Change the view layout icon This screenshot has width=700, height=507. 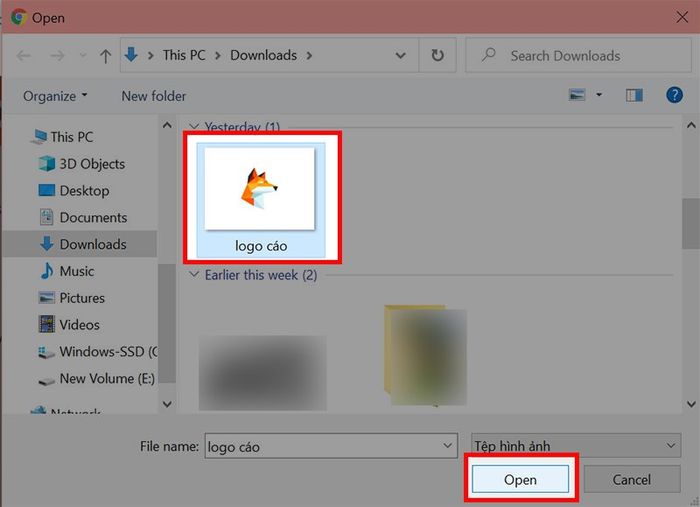(x=577, y=95)
